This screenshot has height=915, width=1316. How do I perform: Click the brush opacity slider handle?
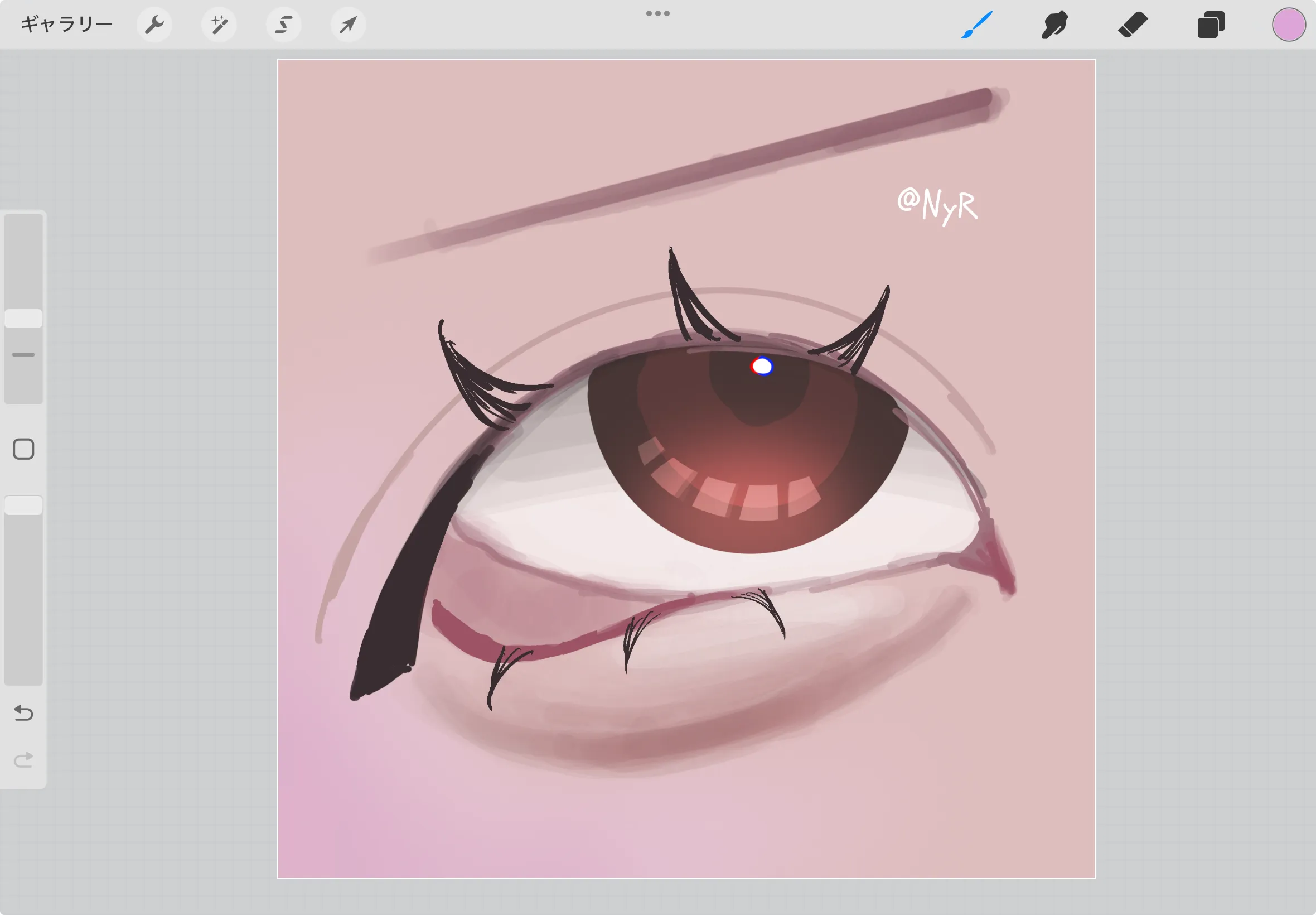coord(23,505)
